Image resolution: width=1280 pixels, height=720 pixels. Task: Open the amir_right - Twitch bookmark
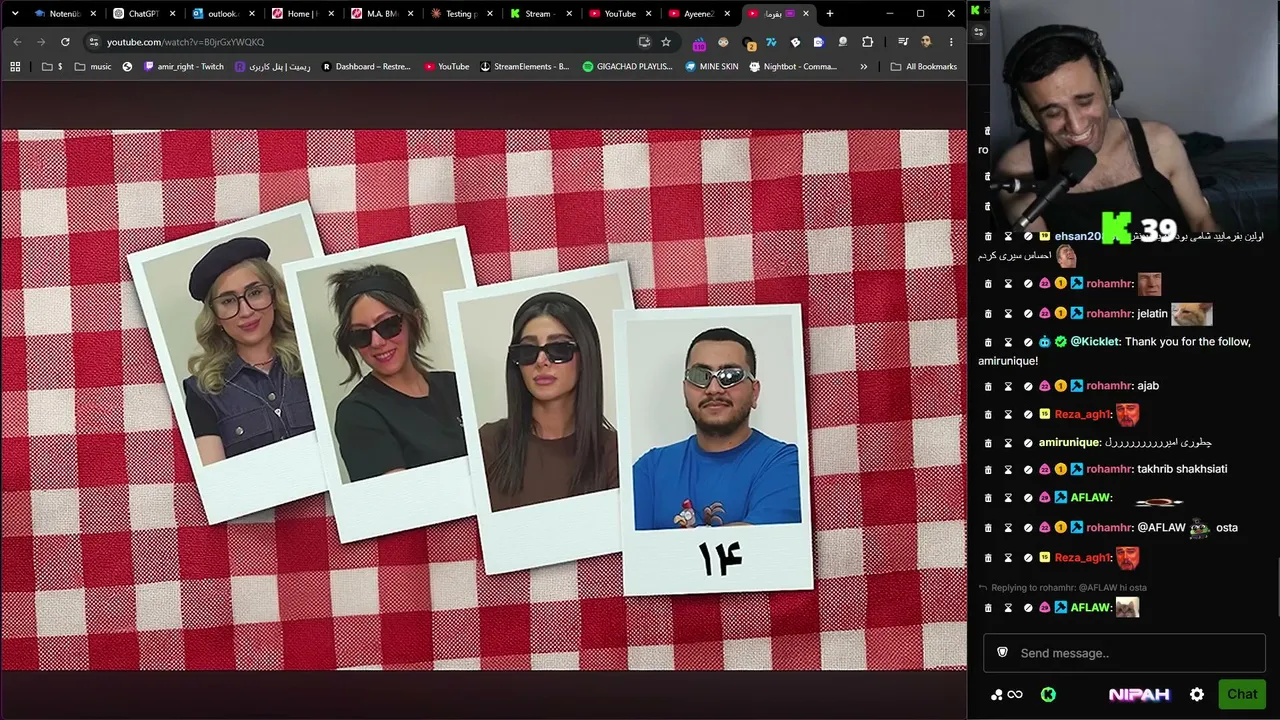(x=184, y=67)
